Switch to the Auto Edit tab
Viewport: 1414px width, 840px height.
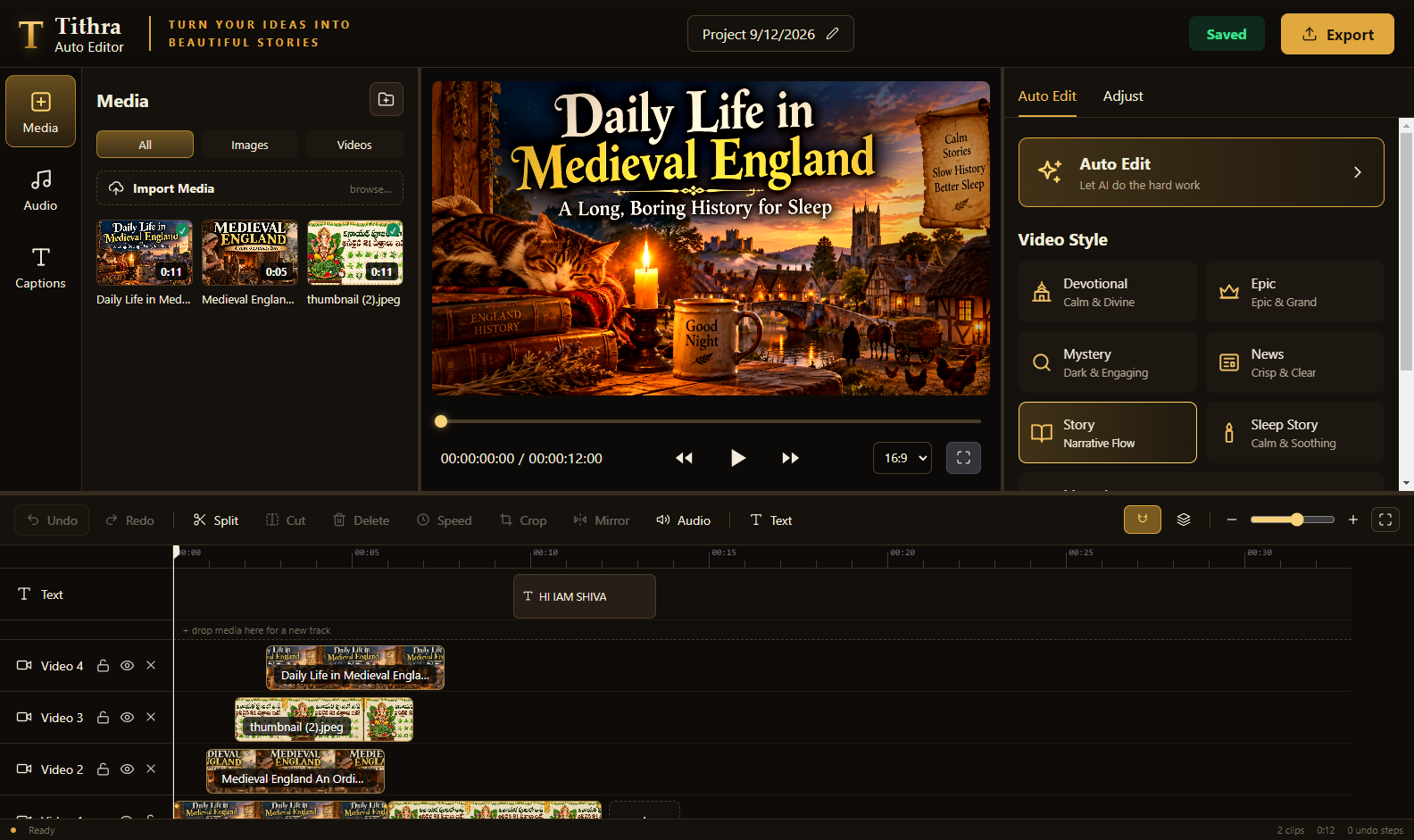1047,96
